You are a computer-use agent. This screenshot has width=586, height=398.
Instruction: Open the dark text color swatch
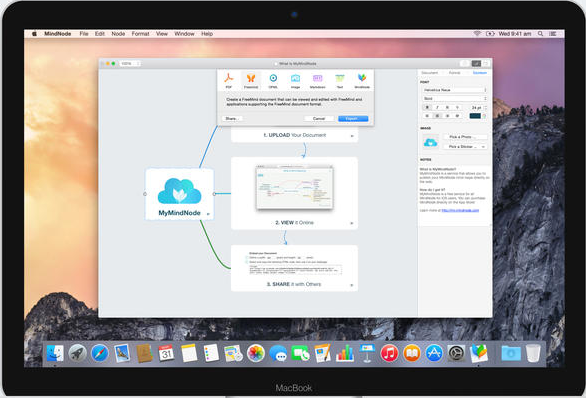[x=475, y=116]
